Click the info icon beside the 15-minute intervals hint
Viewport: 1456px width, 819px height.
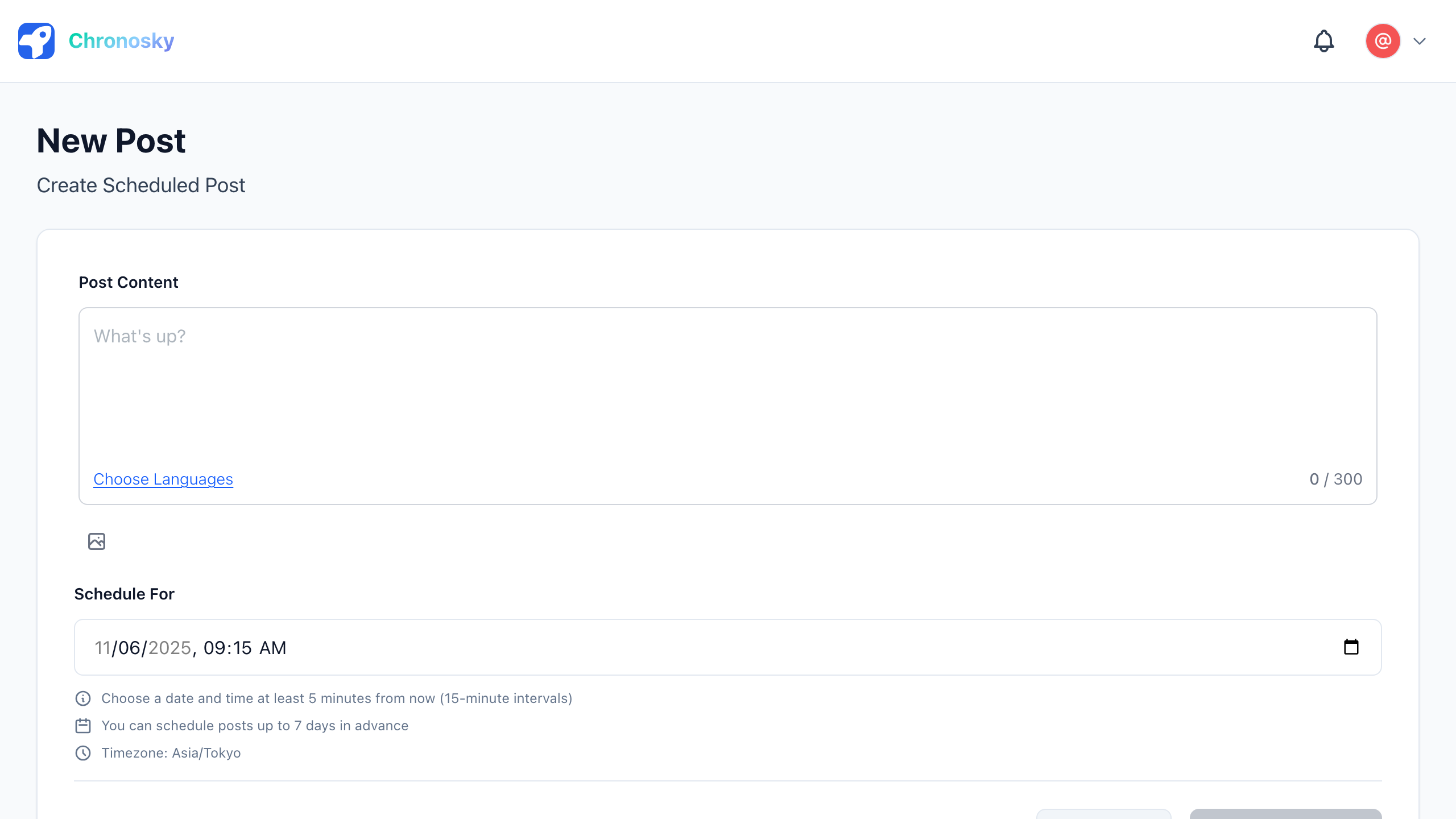83,698
